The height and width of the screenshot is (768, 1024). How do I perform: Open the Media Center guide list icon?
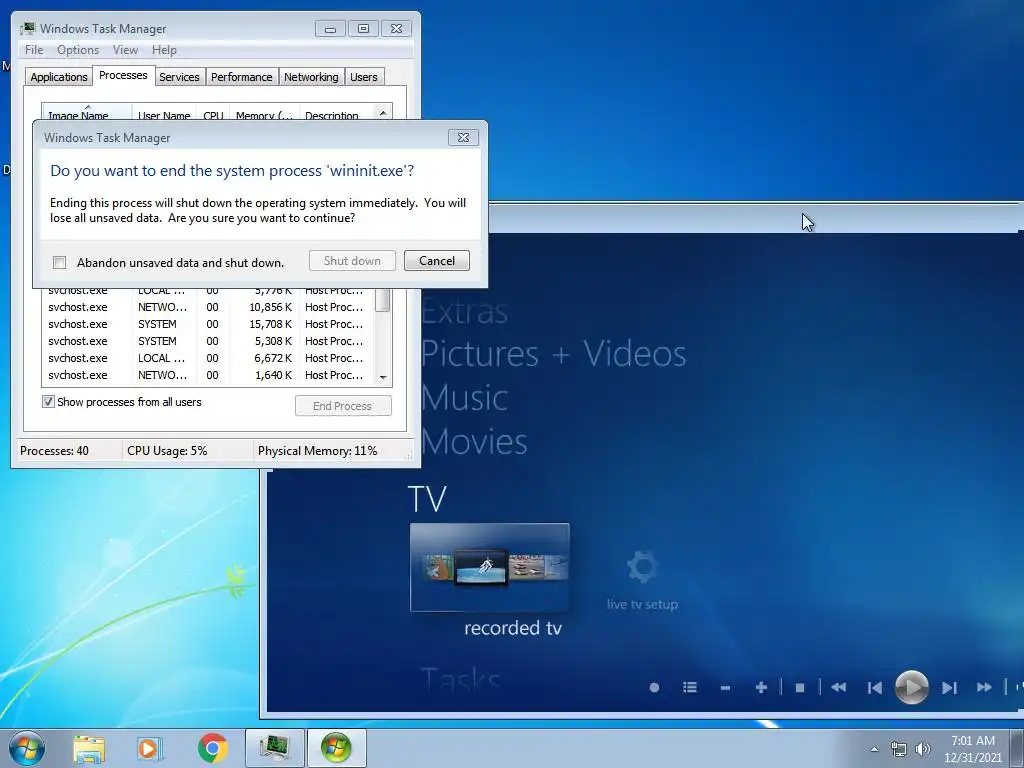click(690, 687)
